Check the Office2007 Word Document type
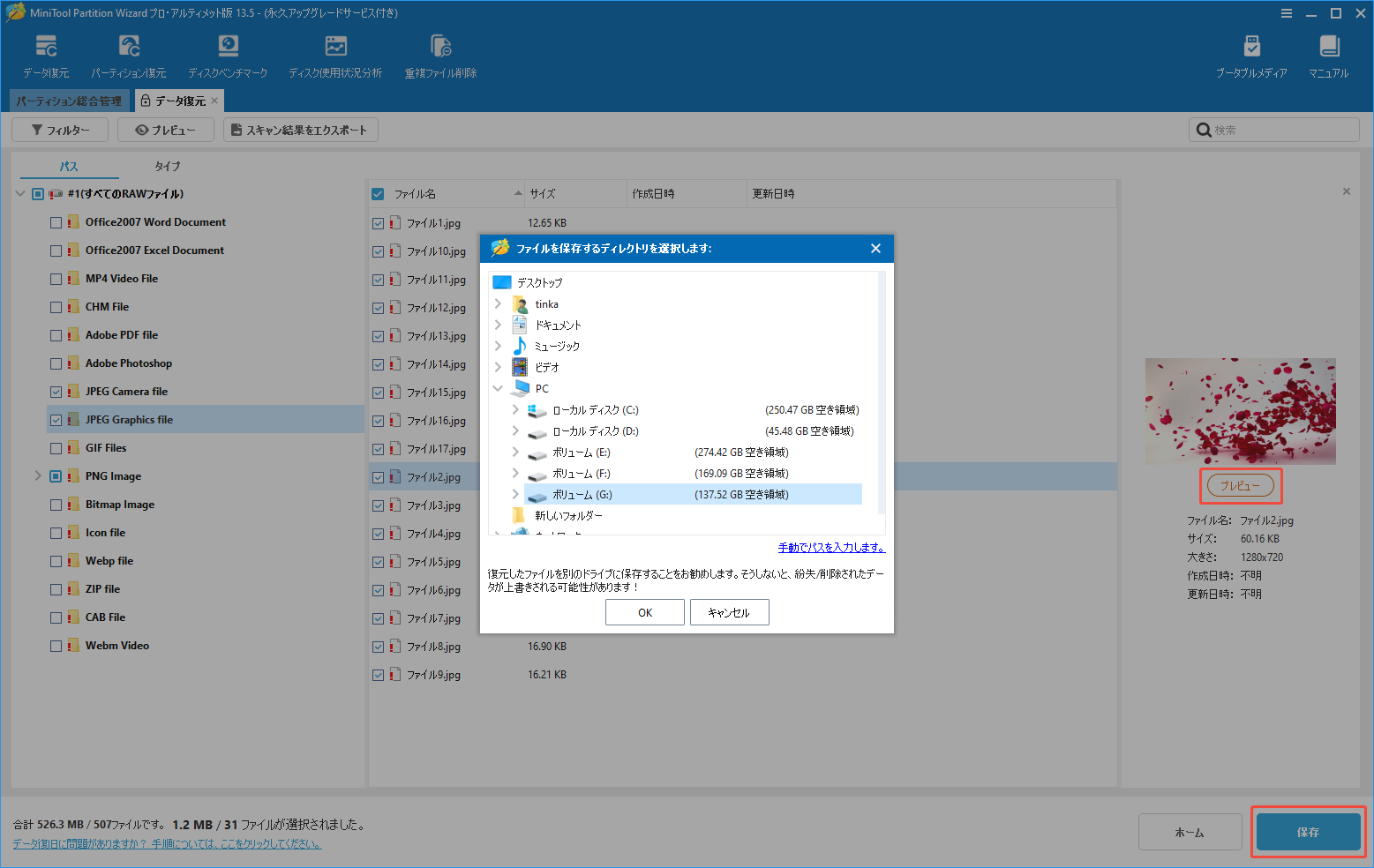 (x=56, y=221)
